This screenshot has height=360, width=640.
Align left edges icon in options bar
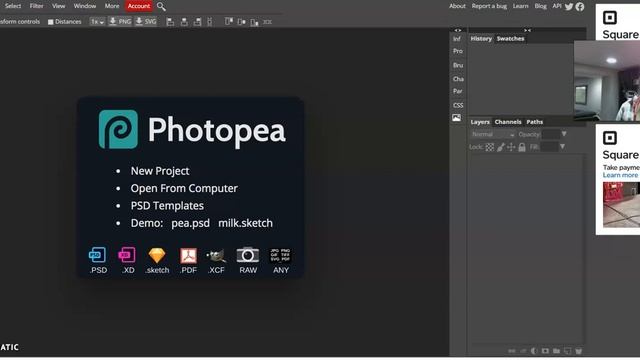(x=170, y=22)
